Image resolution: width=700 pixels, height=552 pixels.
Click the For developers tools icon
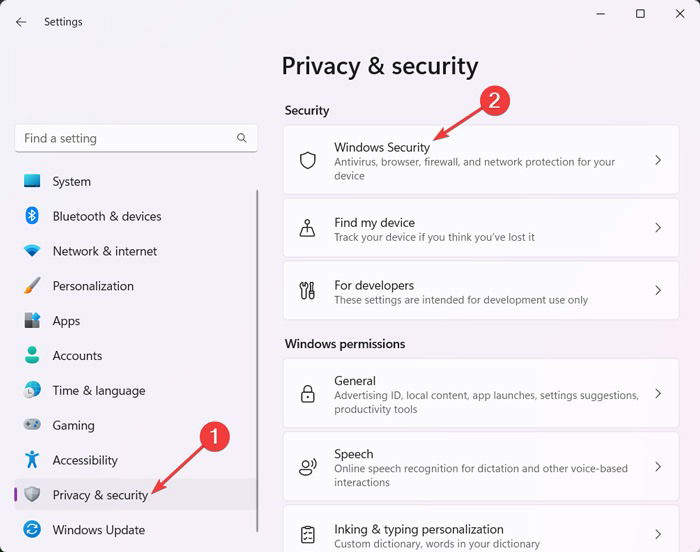coord(307,290)
